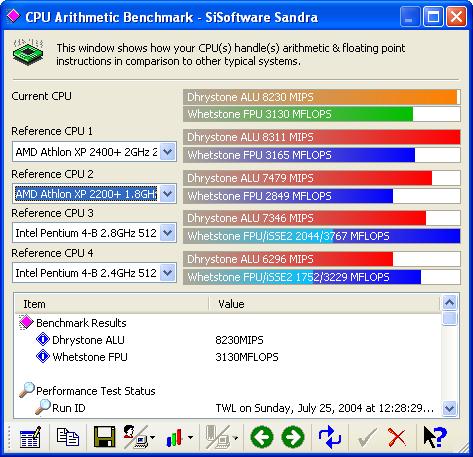Click magnifier icon beside Run ID

(x=43, y=407)
